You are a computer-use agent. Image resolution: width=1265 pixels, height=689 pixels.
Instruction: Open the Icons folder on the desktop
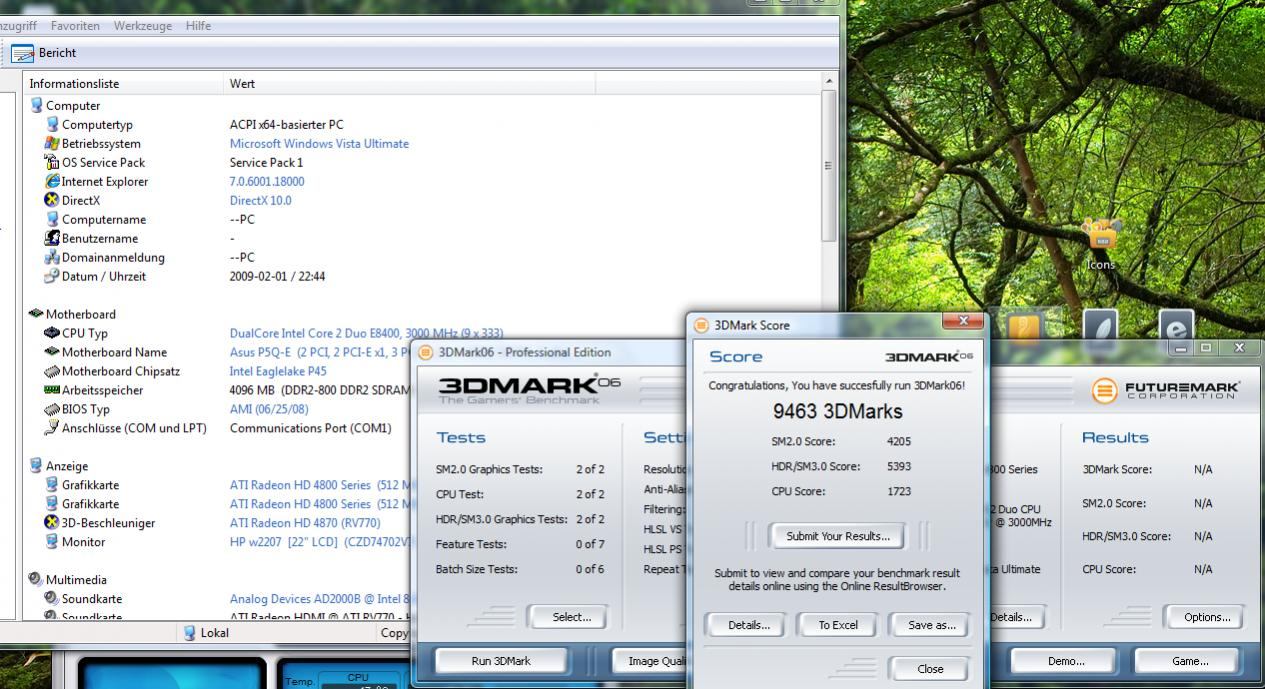(1101, 243)
